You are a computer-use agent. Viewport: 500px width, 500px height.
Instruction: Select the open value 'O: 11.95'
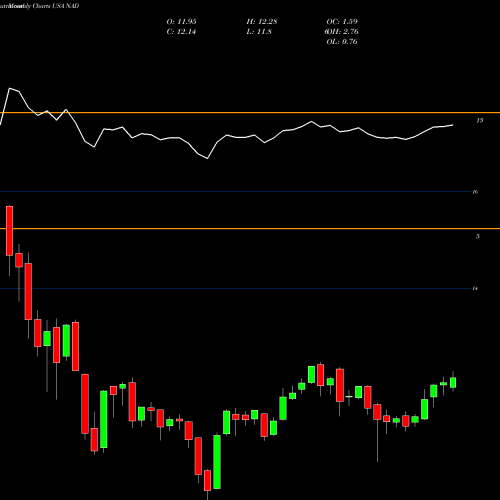[181, 22]
